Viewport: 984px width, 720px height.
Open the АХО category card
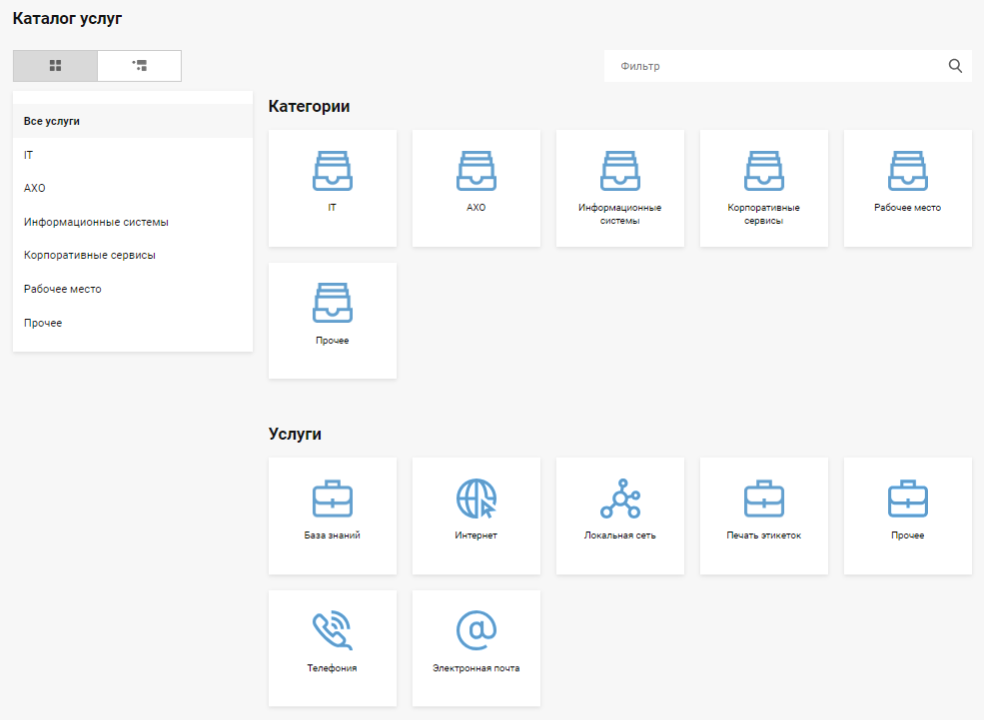tap(476, 188)
